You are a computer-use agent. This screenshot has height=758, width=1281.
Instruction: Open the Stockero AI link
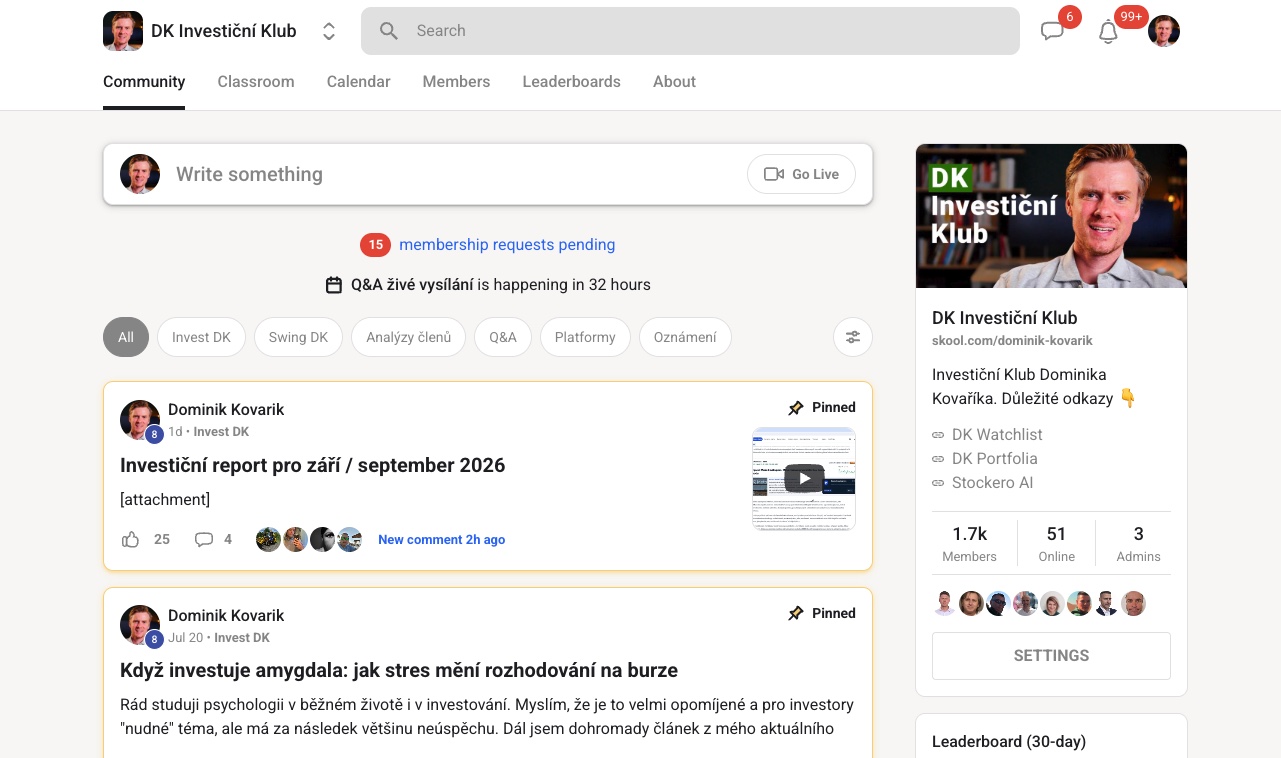click(x=992, y=483)
